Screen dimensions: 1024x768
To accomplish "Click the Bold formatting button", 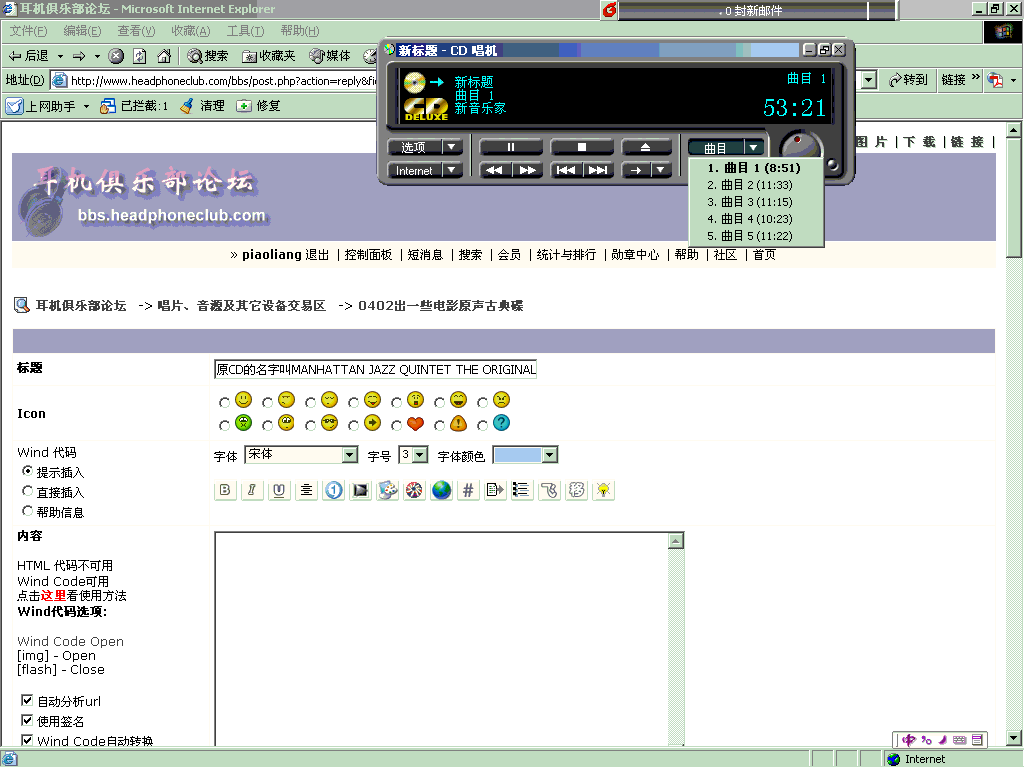I will click(225, 490).
